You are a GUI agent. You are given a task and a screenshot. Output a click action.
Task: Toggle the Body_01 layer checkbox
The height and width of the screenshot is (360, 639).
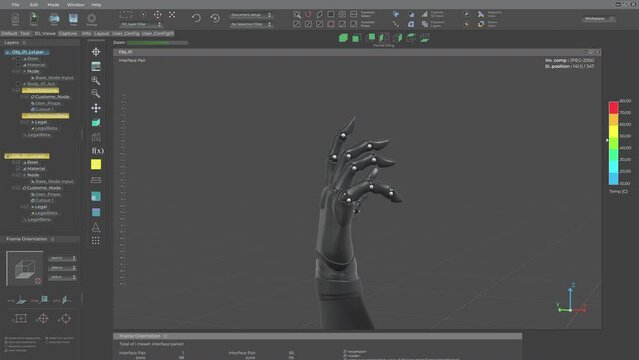coord(18,84)
